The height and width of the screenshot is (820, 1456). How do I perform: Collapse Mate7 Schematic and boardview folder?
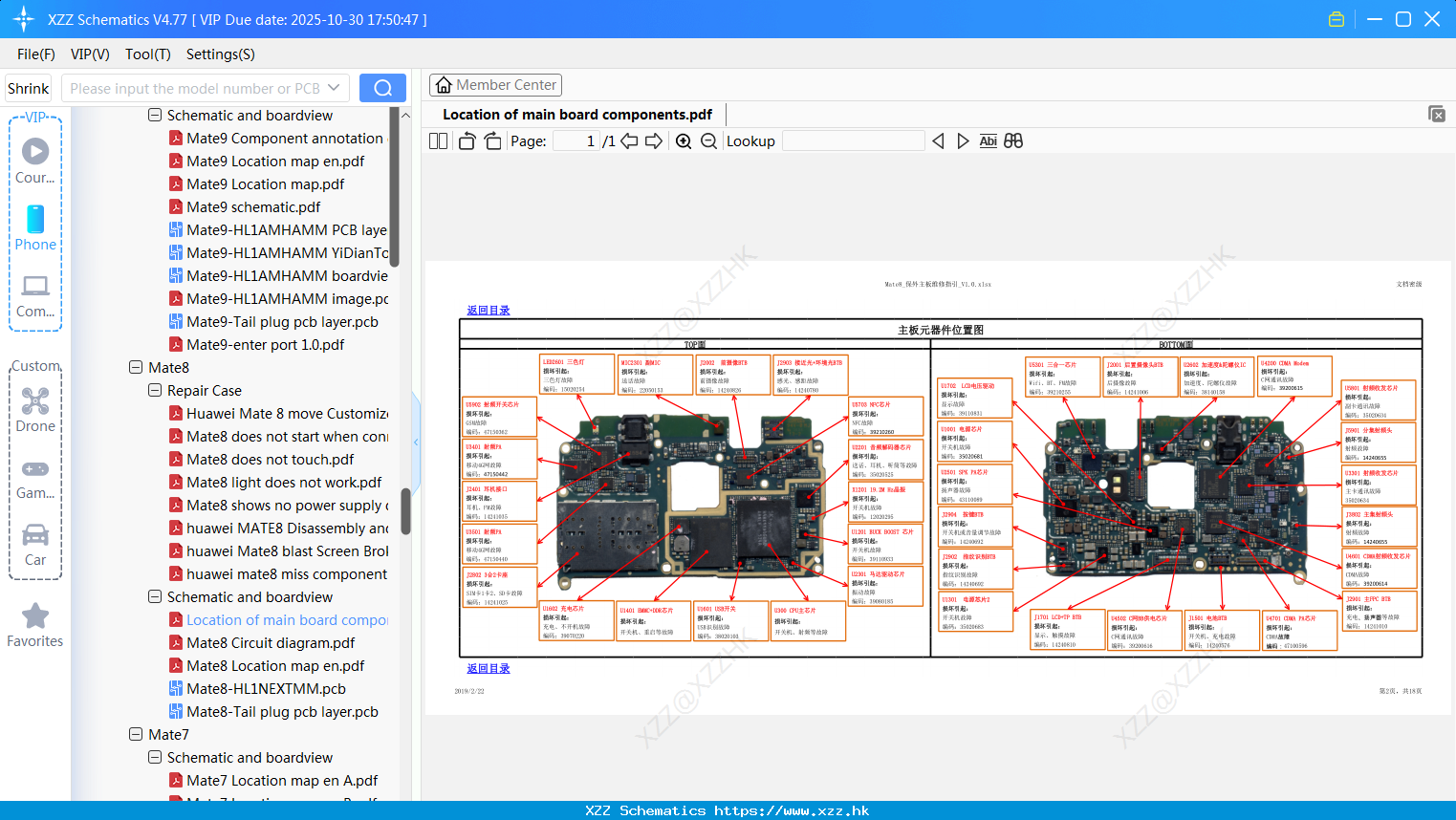click(155, 757)
